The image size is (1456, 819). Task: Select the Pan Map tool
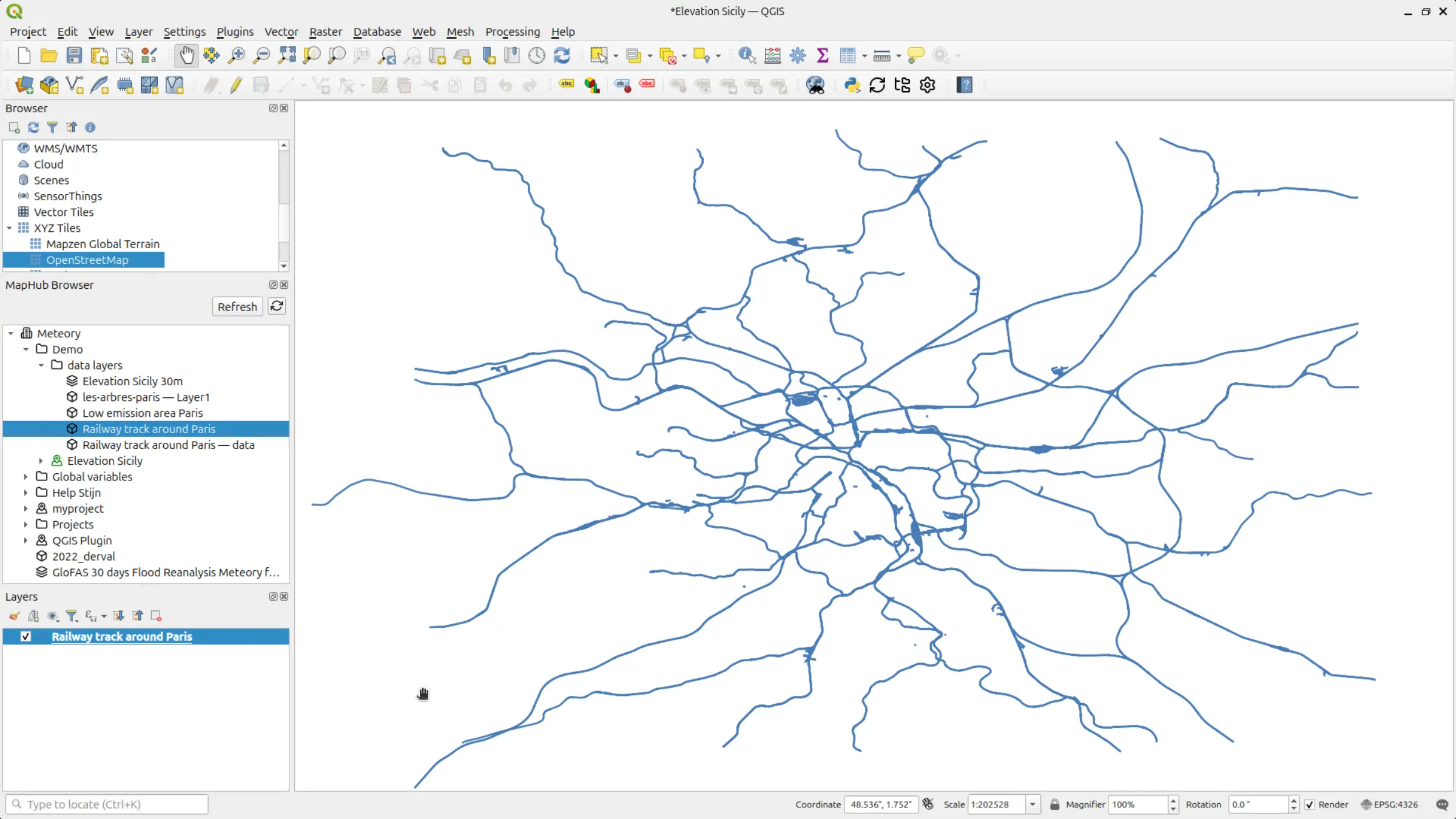pyautogui.click(x=186, y=55)
